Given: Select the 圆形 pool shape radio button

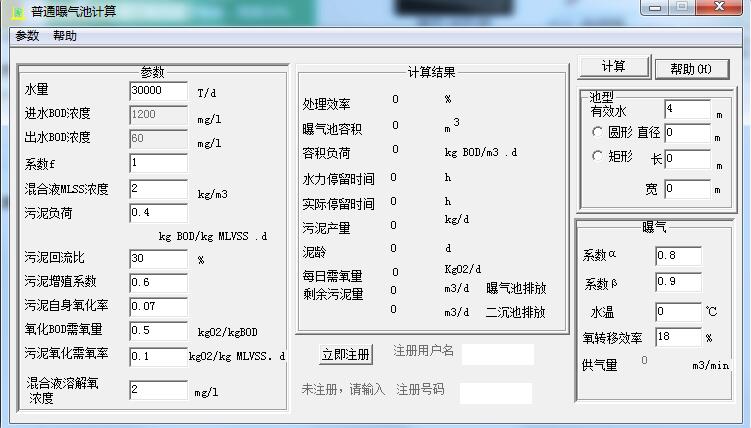Looking at the screenshot, I should 597,132.
